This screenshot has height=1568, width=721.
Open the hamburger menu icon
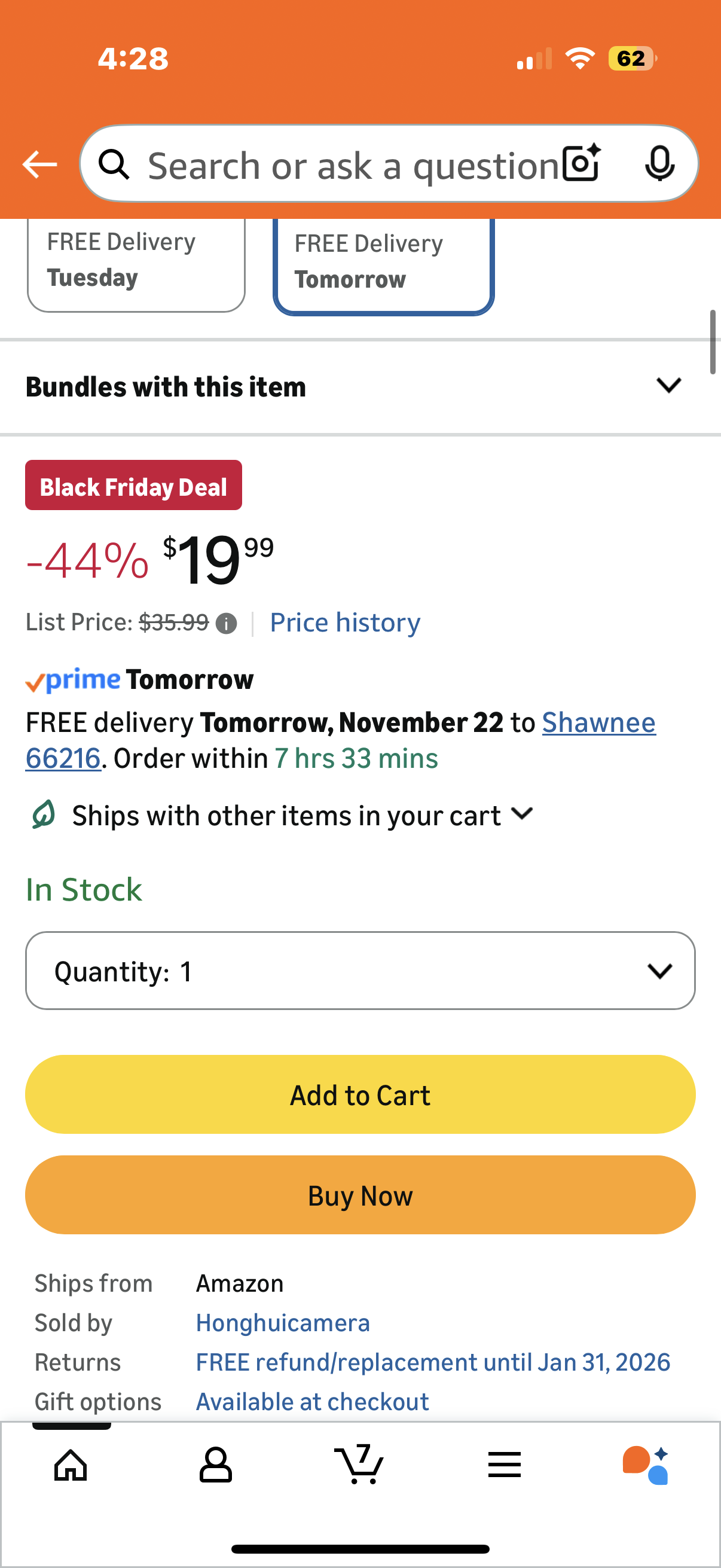coord(504,1465)
